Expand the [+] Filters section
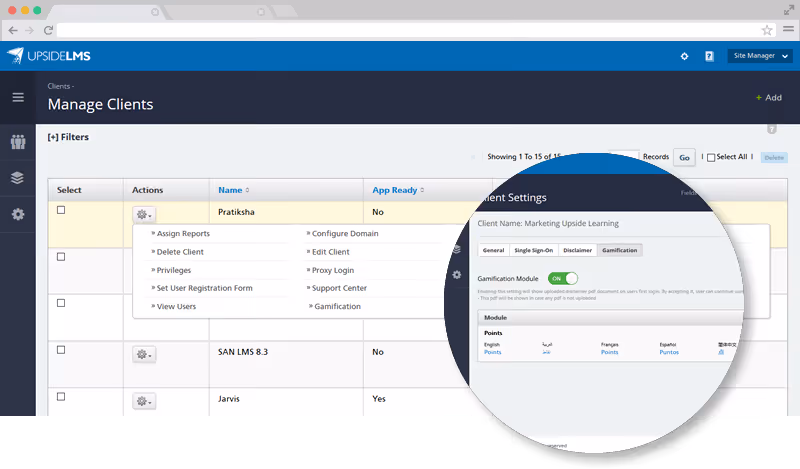The image size is (800, 469). (x=68, y=137)
